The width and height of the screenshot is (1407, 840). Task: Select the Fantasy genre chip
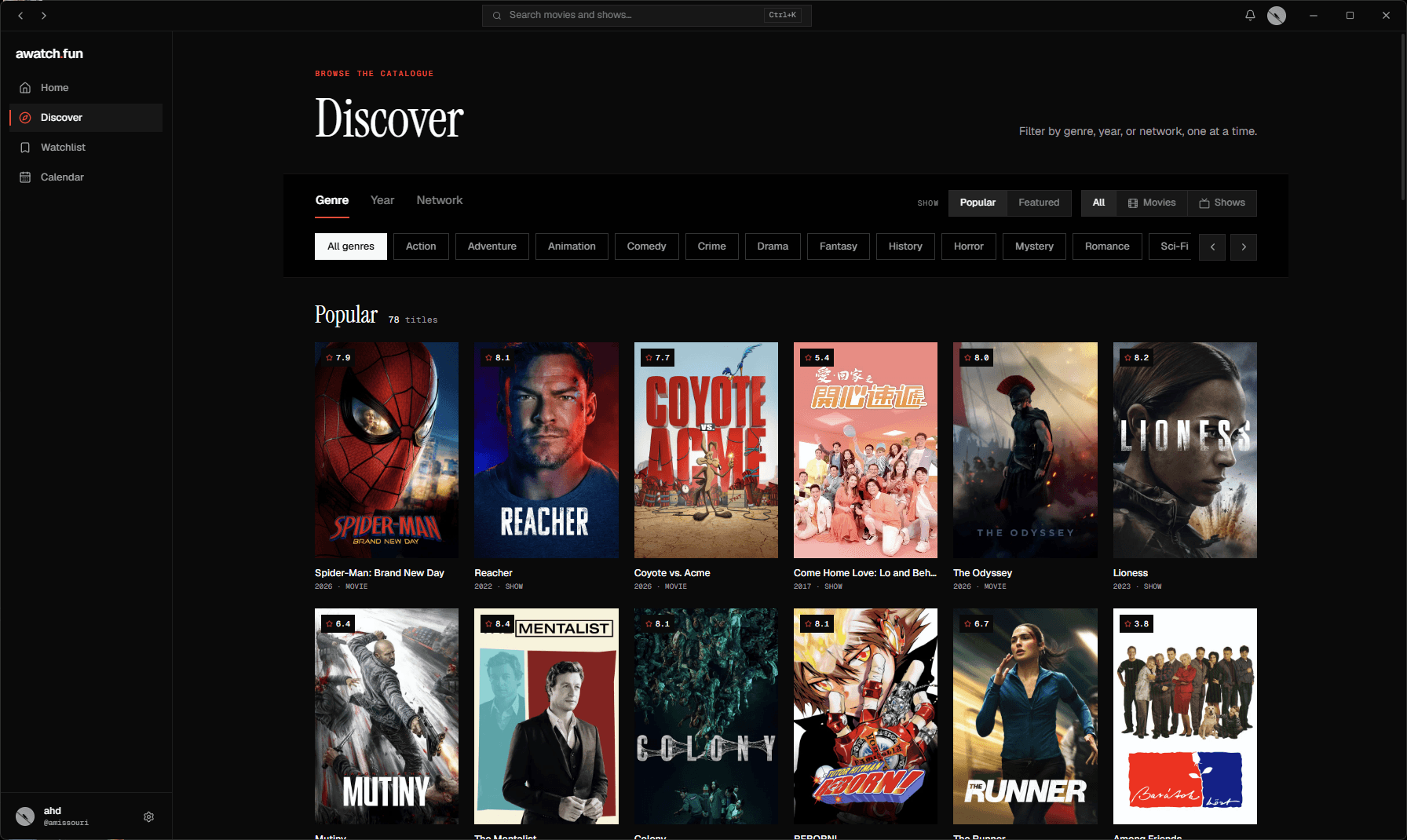point(839,247)
